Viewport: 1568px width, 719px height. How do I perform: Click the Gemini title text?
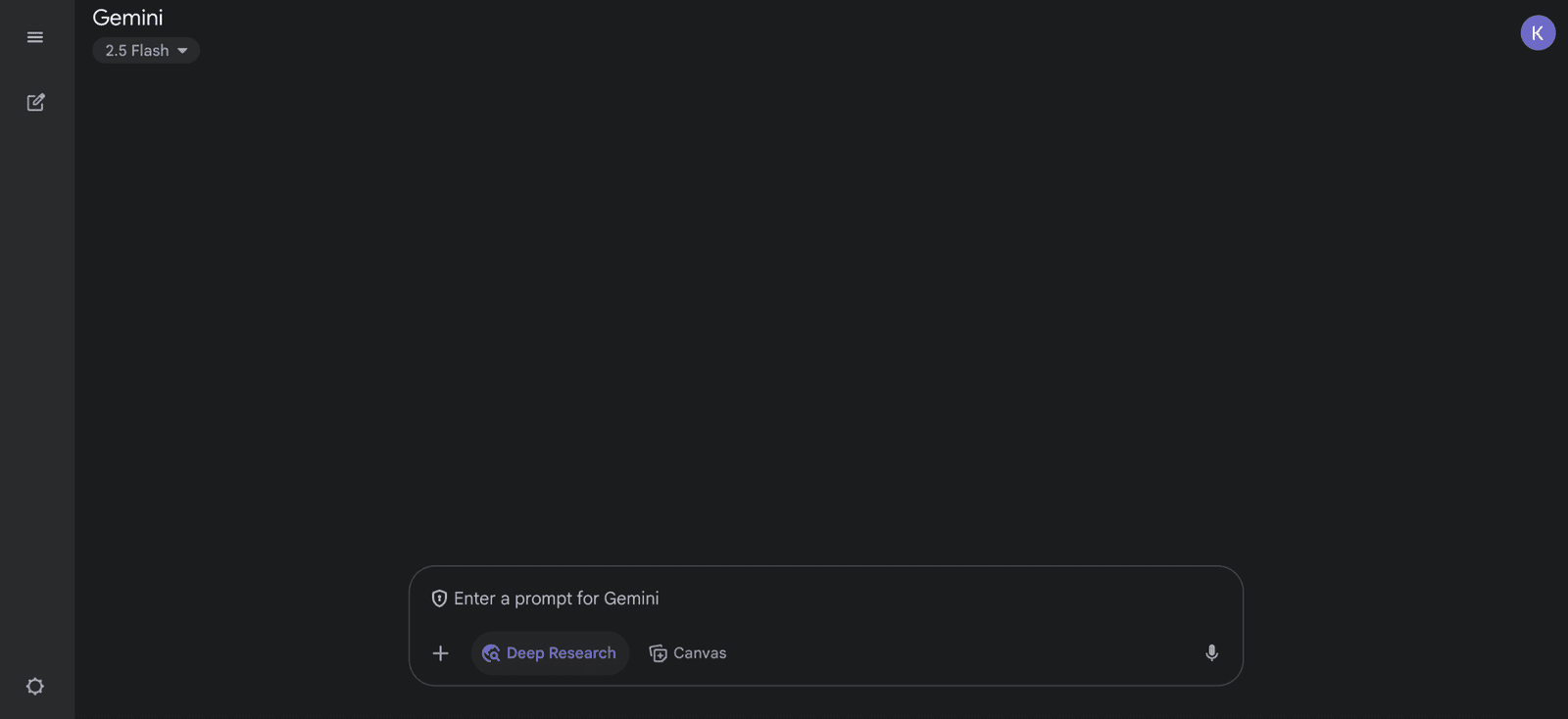[x=127, y=18]
